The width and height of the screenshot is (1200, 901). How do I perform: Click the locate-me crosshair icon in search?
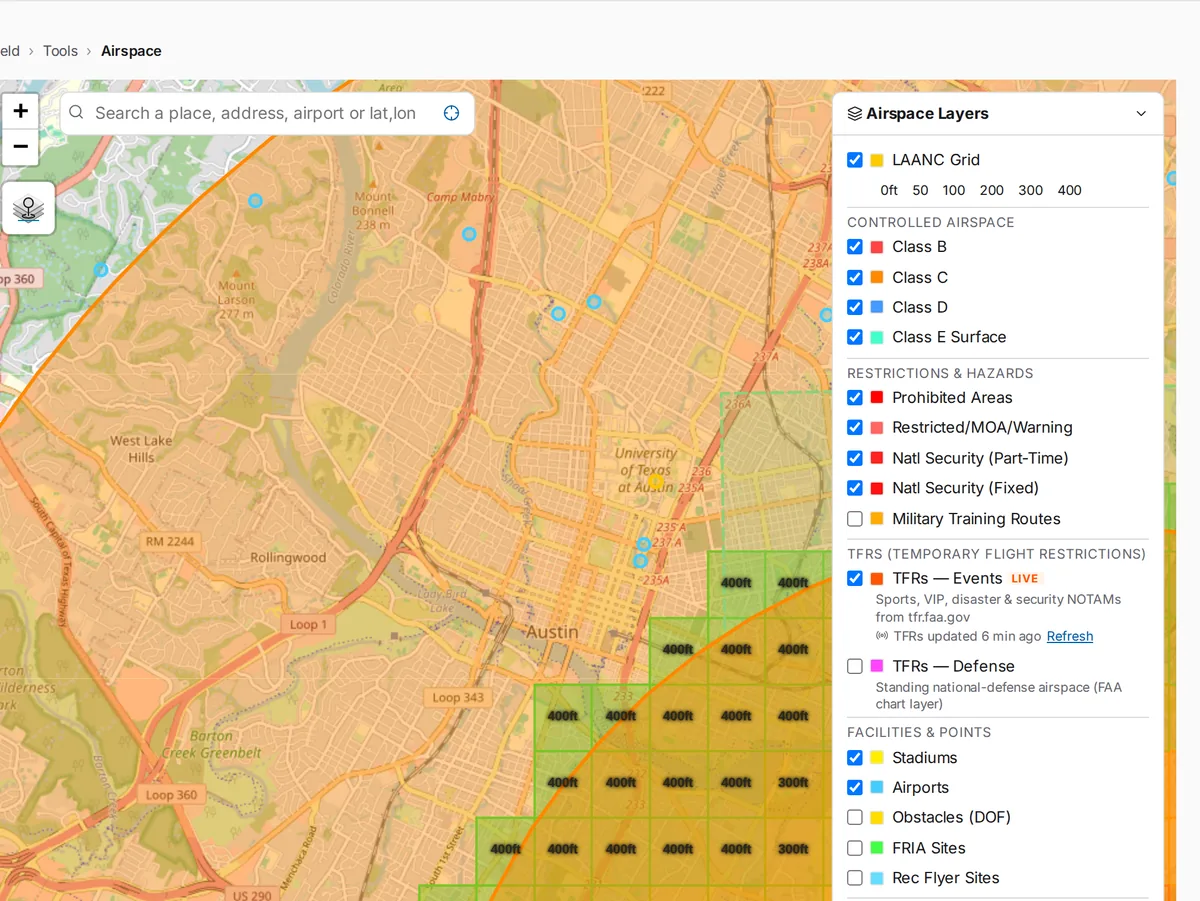coord(451,113)
